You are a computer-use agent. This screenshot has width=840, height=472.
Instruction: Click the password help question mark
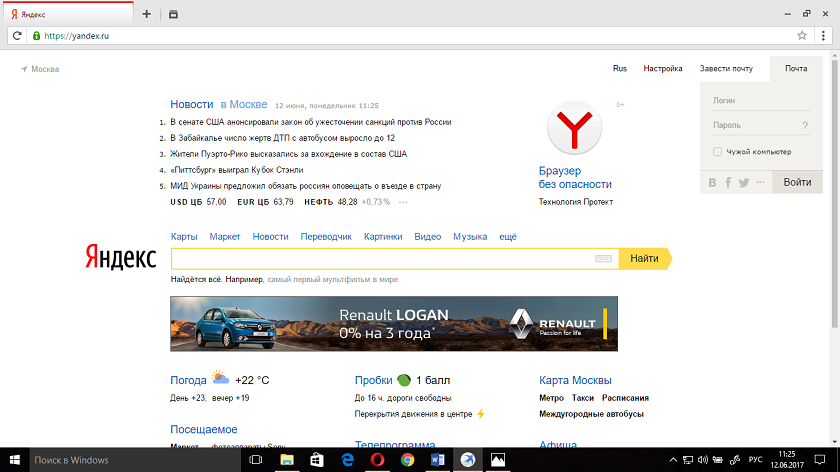[x=805, y=125]
